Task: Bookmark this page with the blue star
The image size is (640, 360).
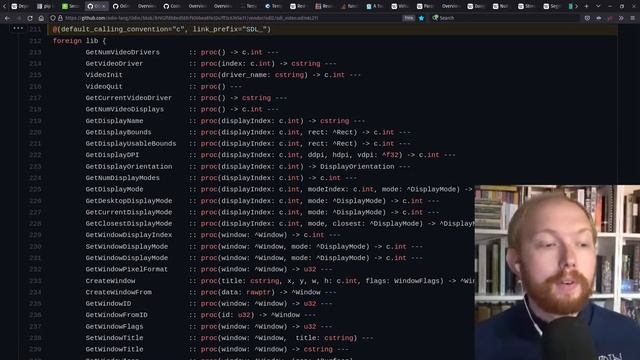Action: click(422, 18)
